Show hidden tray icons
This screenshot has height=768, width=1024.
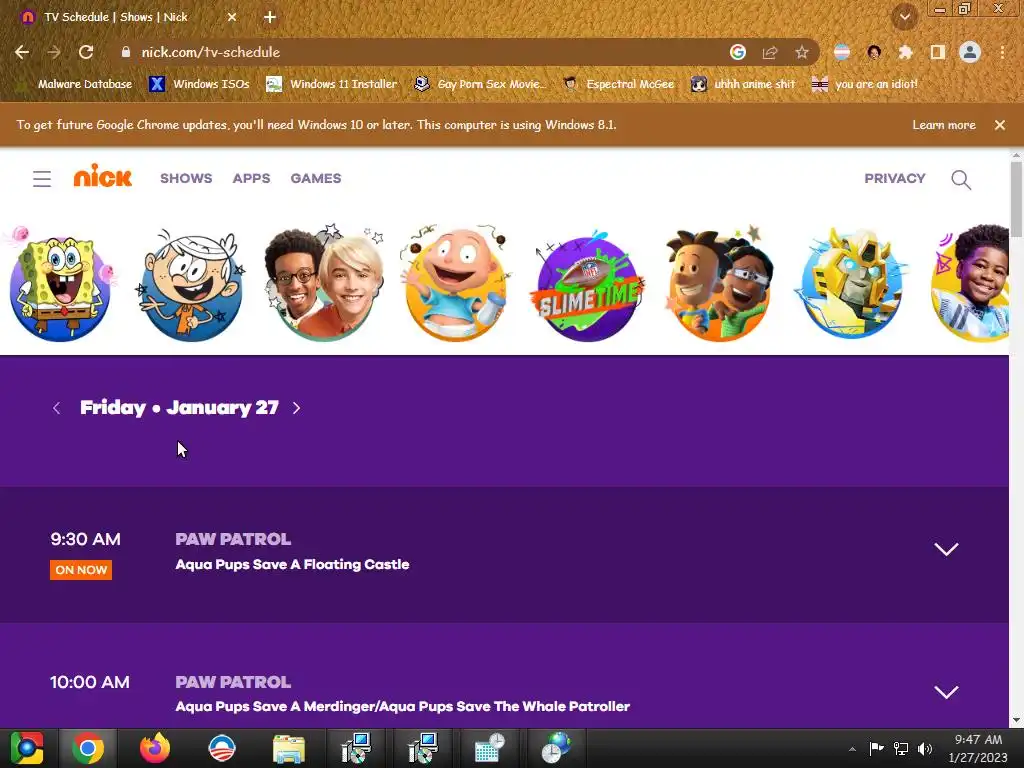point(852,749)
